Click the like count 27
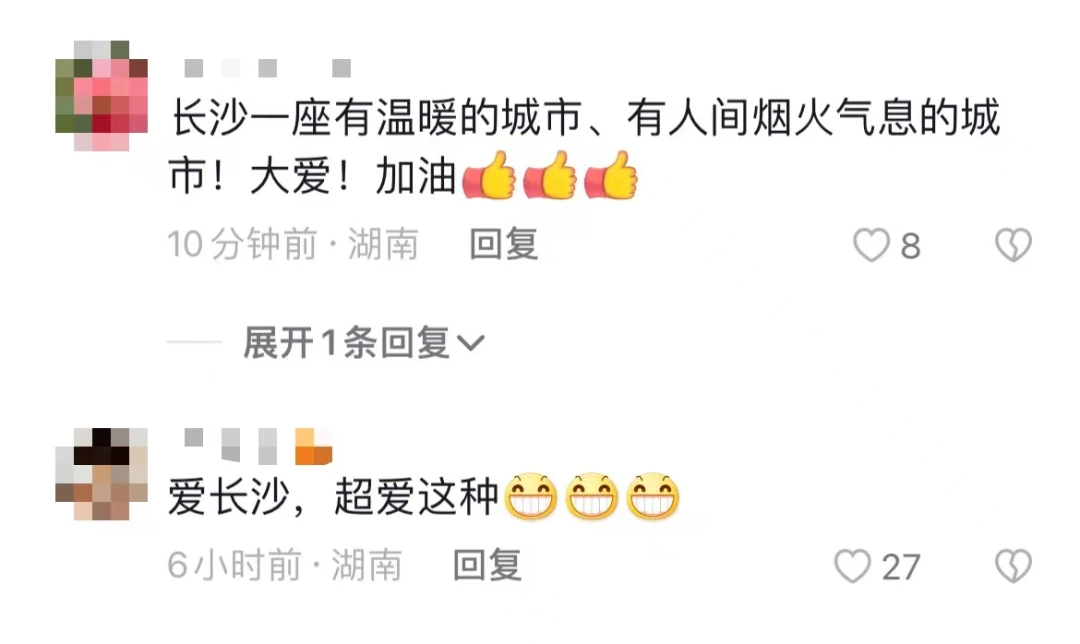This screenshot has height=644, width=1080. point(901,568)
